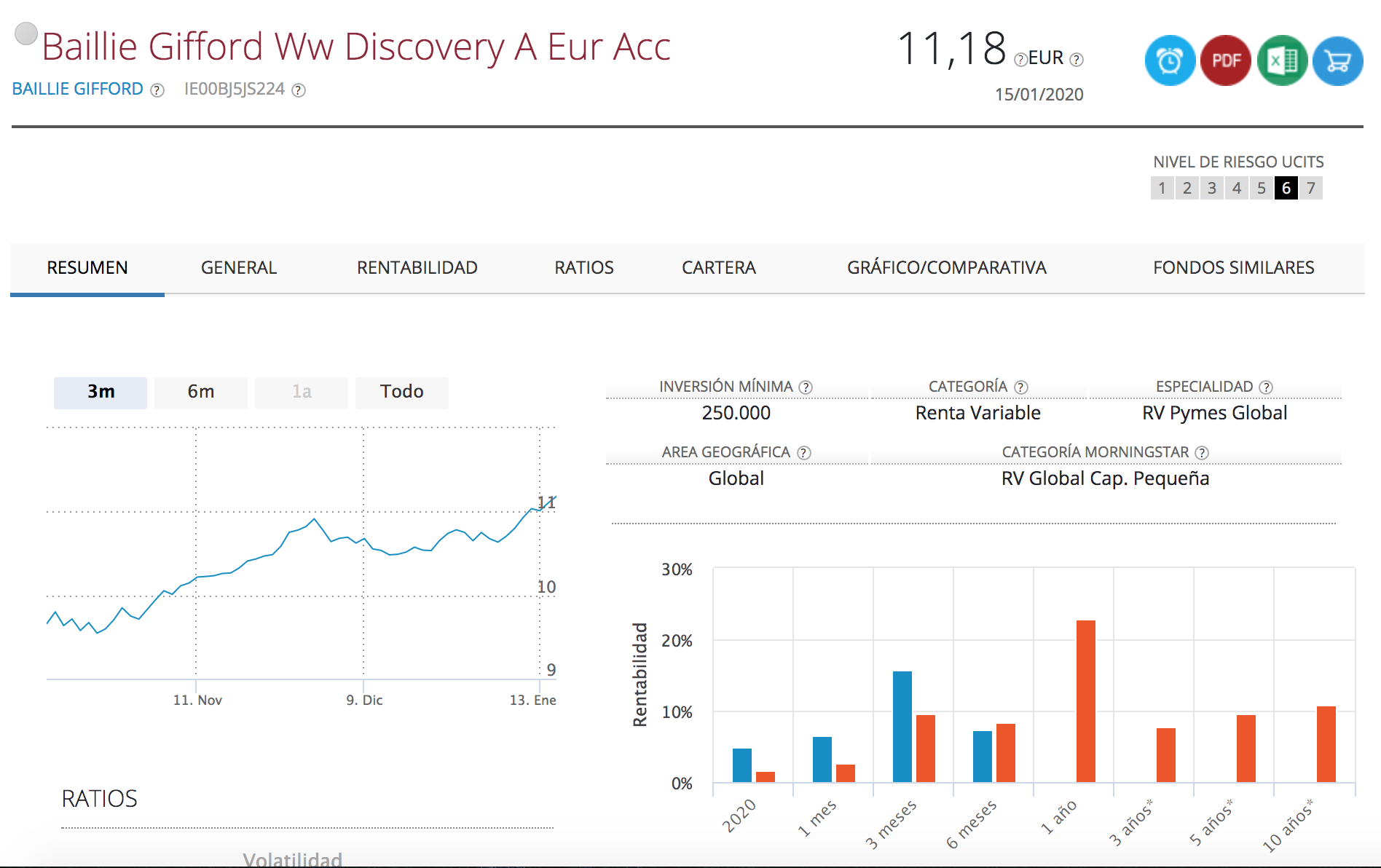1381x868 pixels.
Task: Show the full history with Todo
Action: point(401,392)
